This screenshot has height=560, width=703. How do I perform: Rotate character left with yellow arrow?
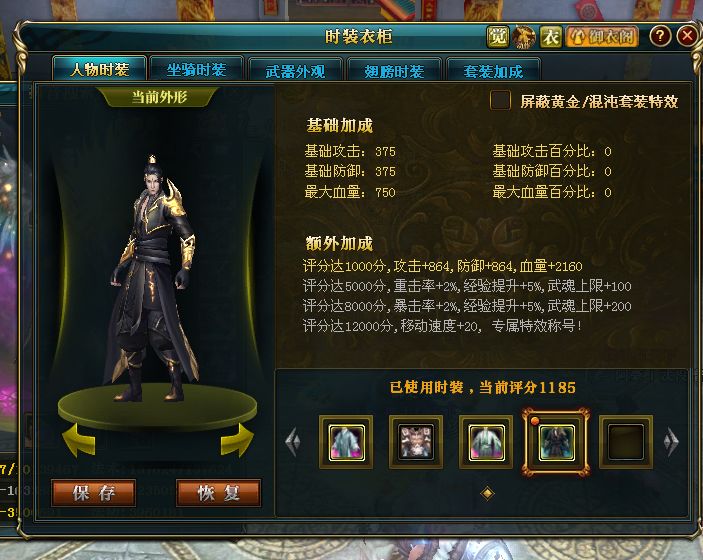pos(79,440)
